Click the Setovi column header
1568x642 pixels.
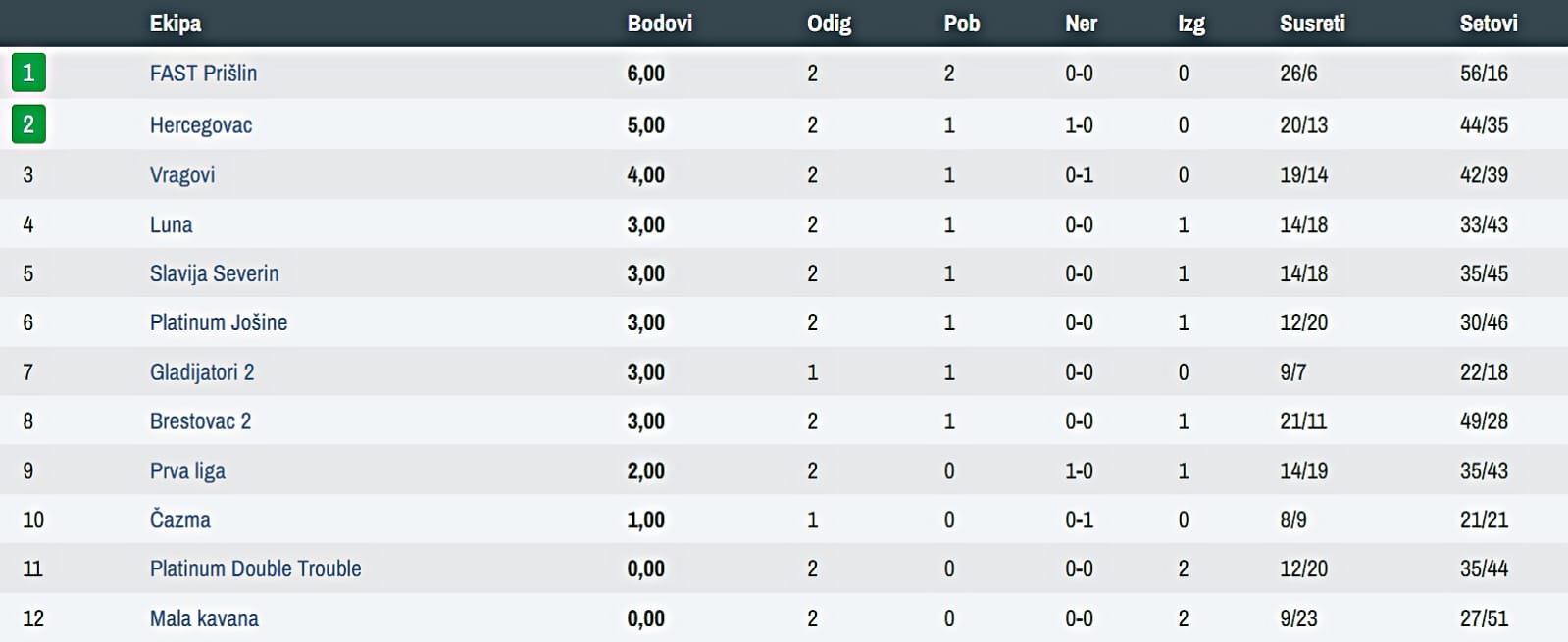point(1489,24)
